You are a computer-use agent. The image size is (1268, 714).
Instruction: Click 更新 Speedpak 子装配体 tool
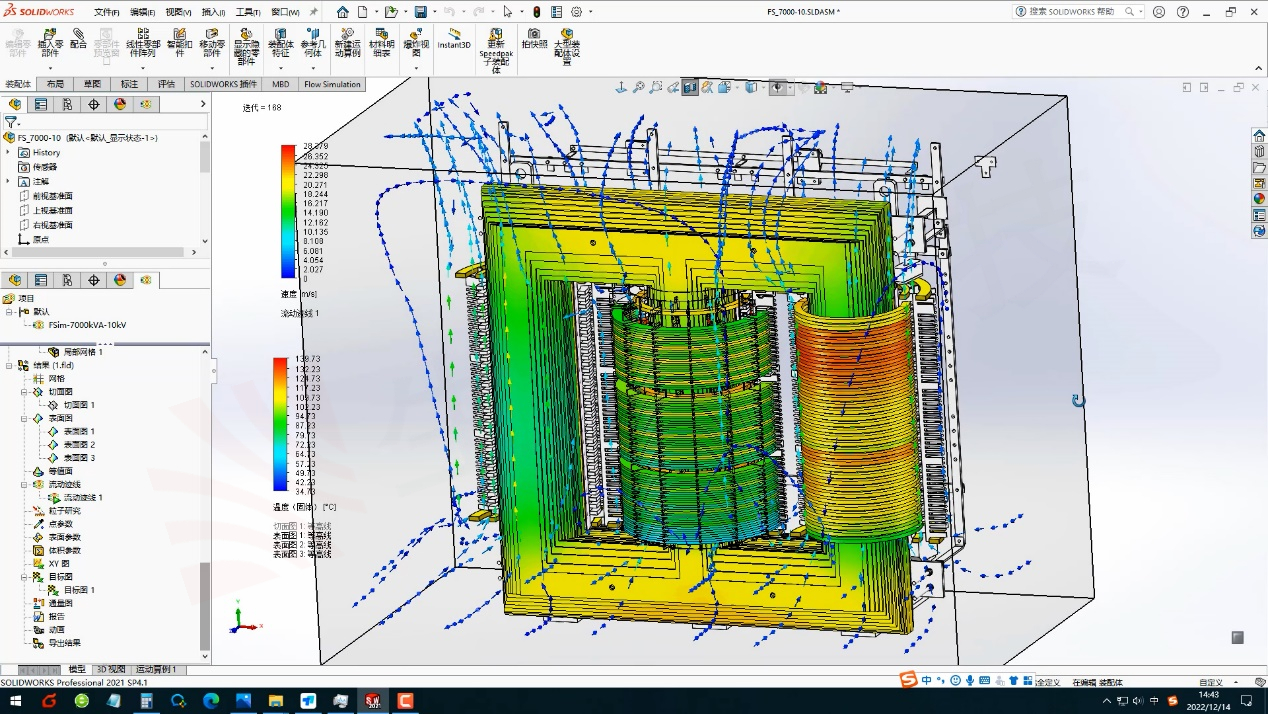[x=496, y=51]
